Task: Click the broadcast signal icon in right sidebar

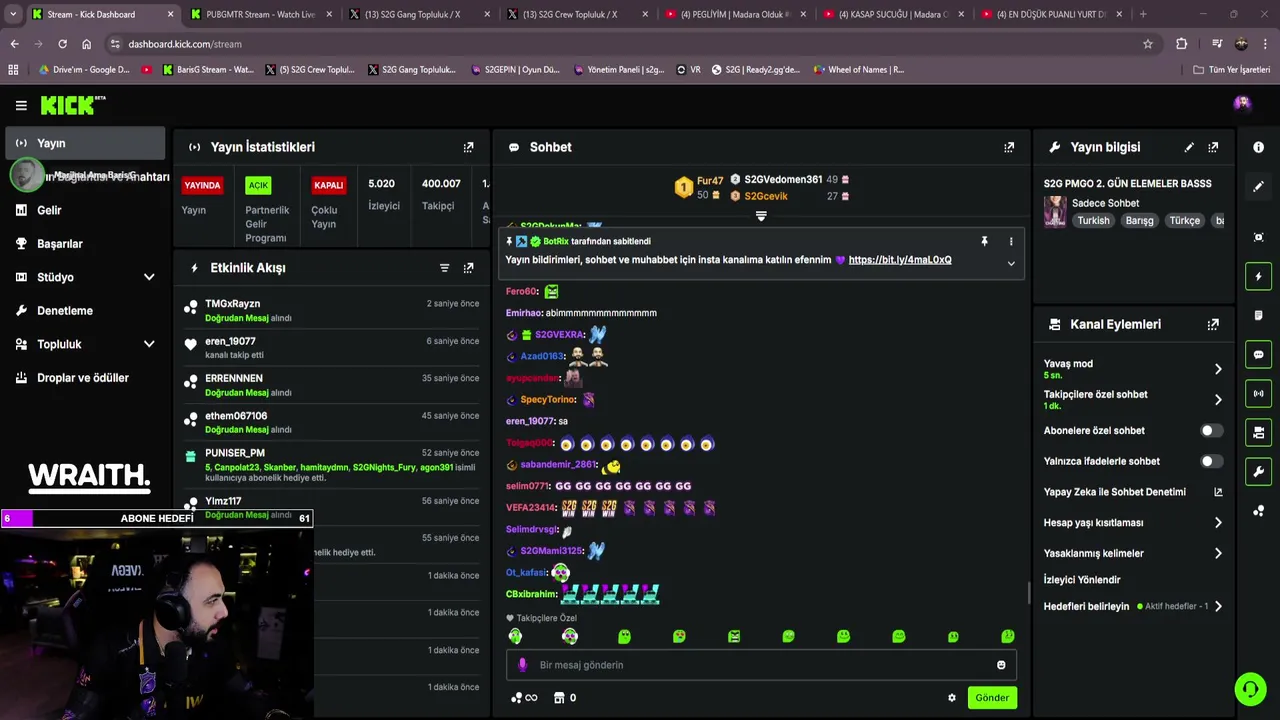Action: [1258, 394]
